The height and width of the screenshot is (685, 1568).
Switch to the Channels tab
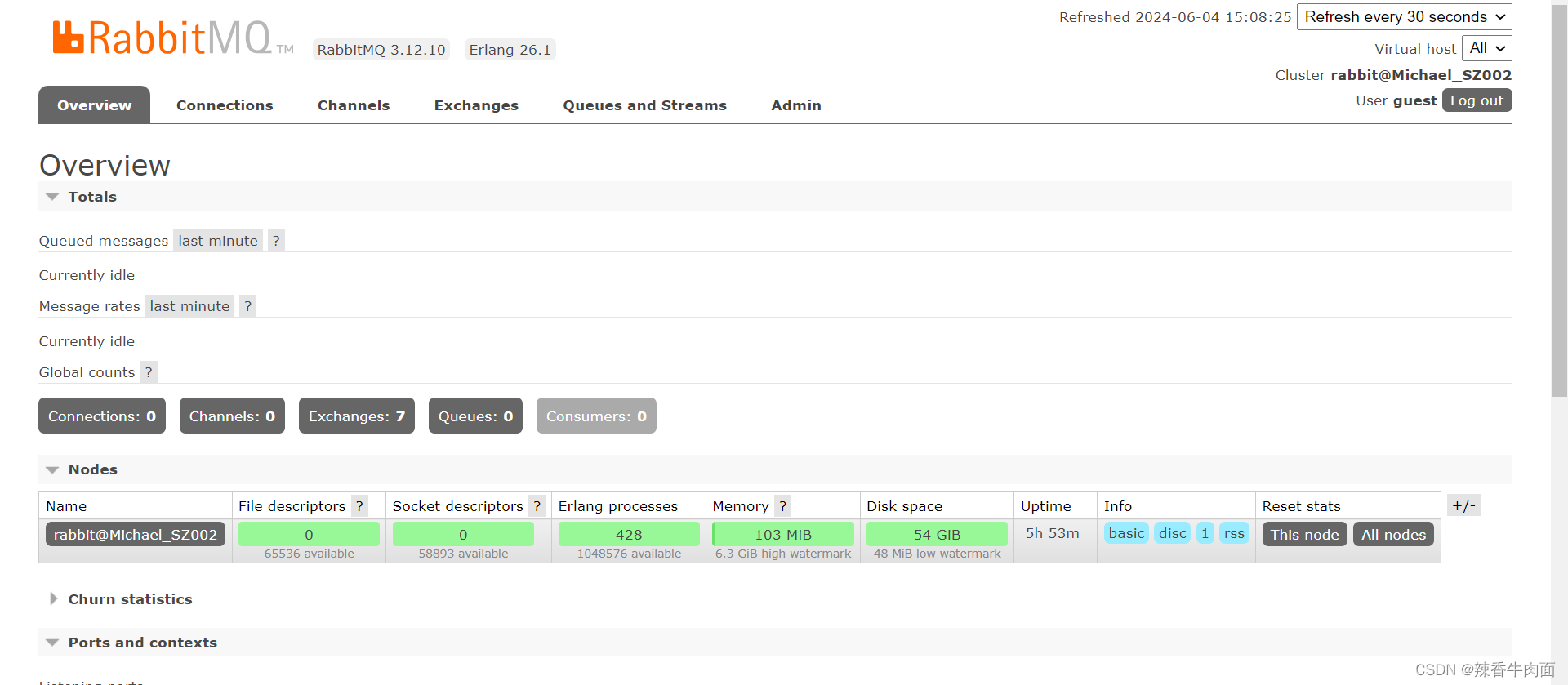354,105
